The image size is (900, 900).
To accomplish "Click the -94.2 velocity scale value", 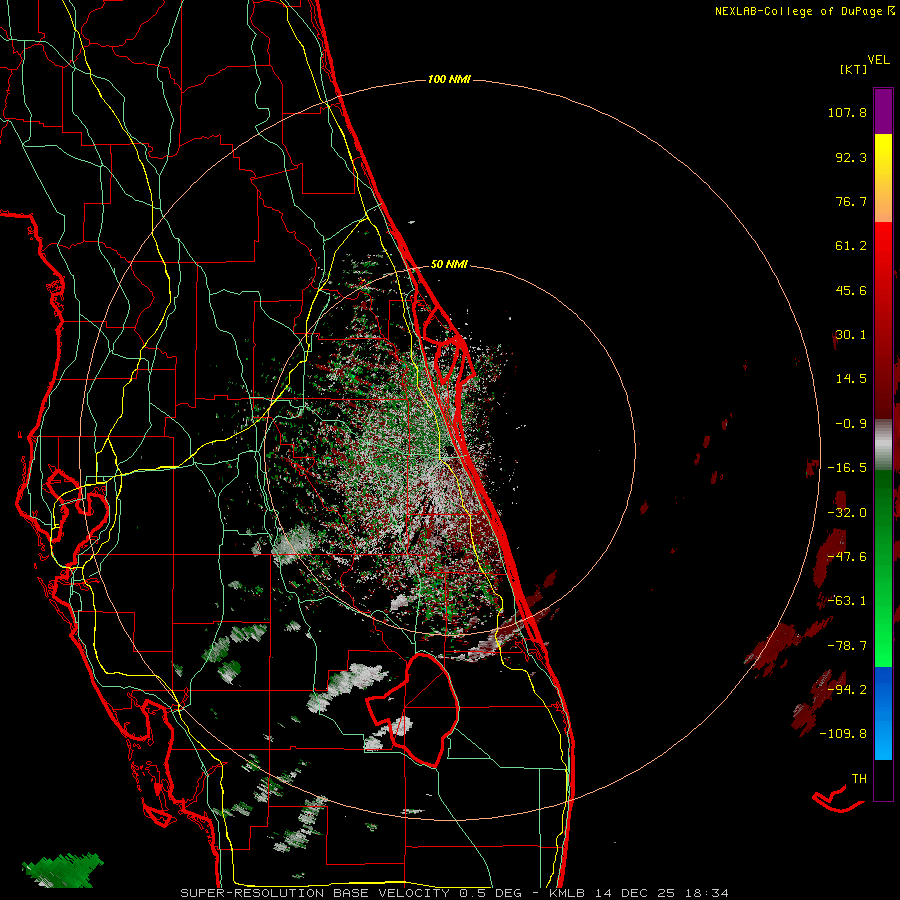I will click(x=847, y=690).
